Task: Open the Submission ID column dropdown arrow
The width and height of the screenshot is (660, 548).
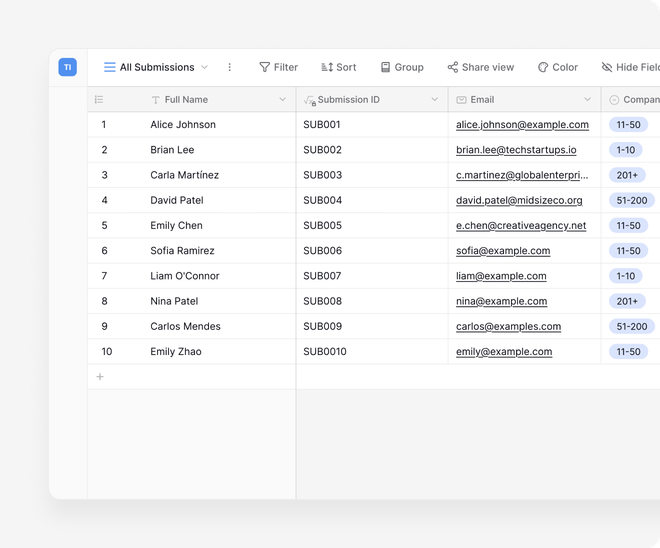Action: (x=435, y=100)
